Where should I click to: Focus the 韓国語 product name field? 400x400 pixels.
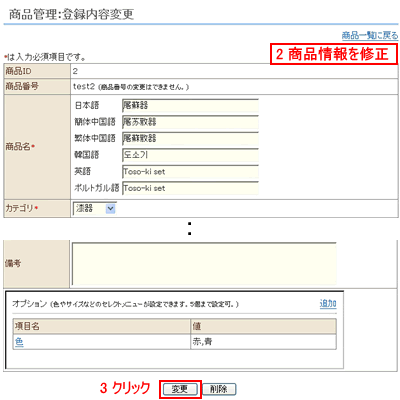190,155
